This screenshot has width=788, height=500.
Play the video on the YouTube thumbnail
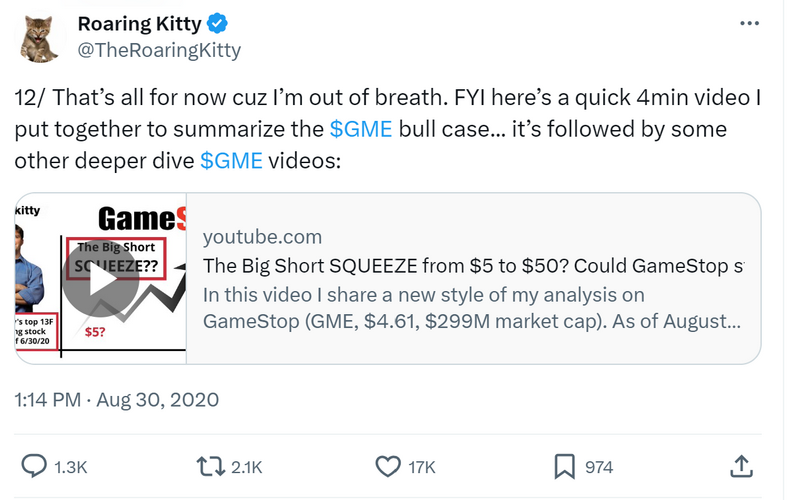pos(100,278)
